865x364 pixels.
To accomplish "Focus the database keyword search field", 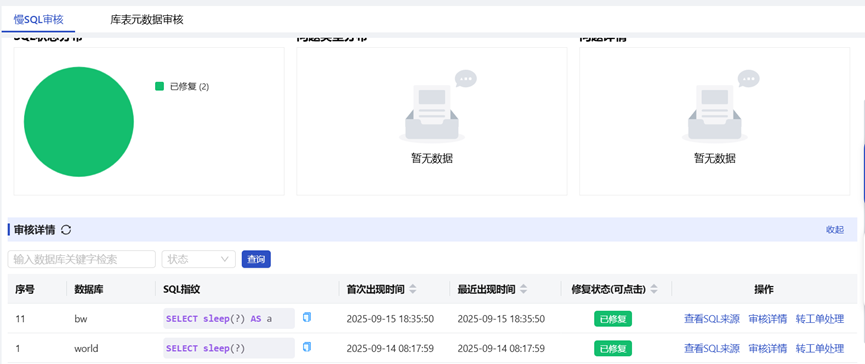I will tap(82, 259).
